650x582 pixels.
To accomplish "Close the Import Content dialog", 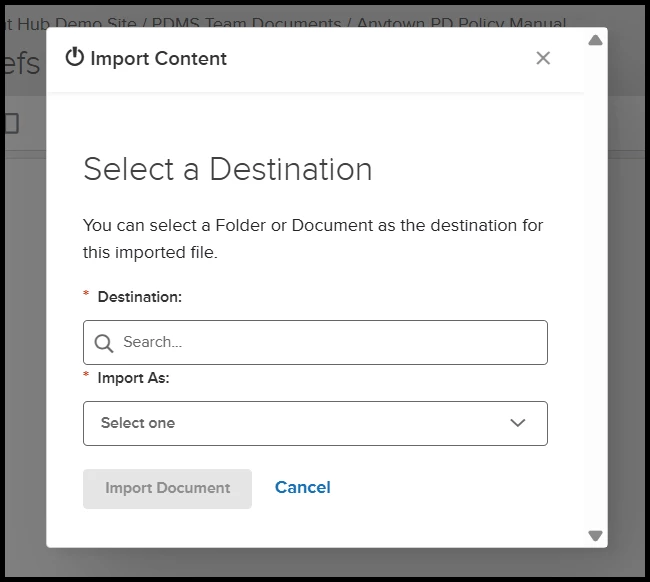I will [543, 58].
